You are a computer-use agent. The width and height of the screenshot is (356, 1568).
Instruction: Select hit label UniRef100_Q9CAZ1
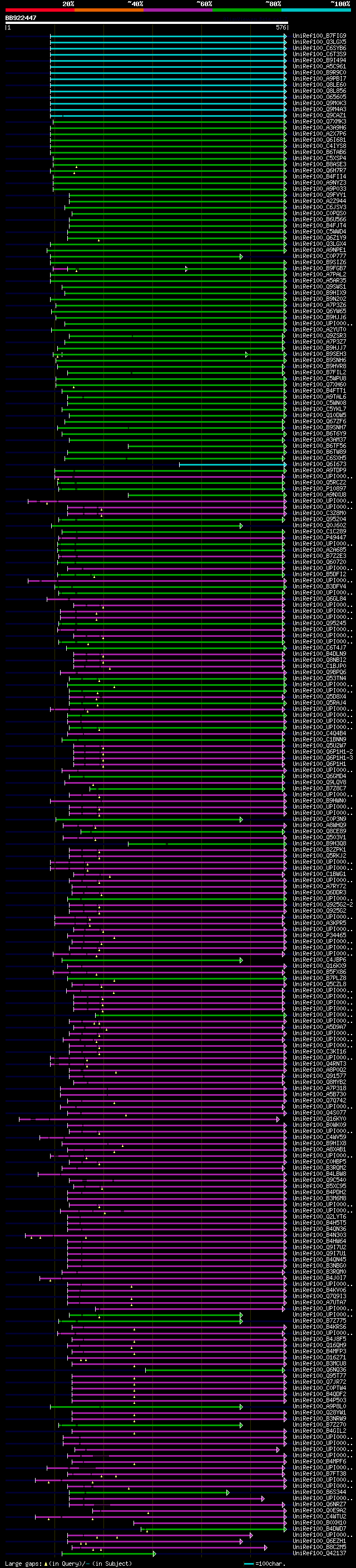coord(319,116)
